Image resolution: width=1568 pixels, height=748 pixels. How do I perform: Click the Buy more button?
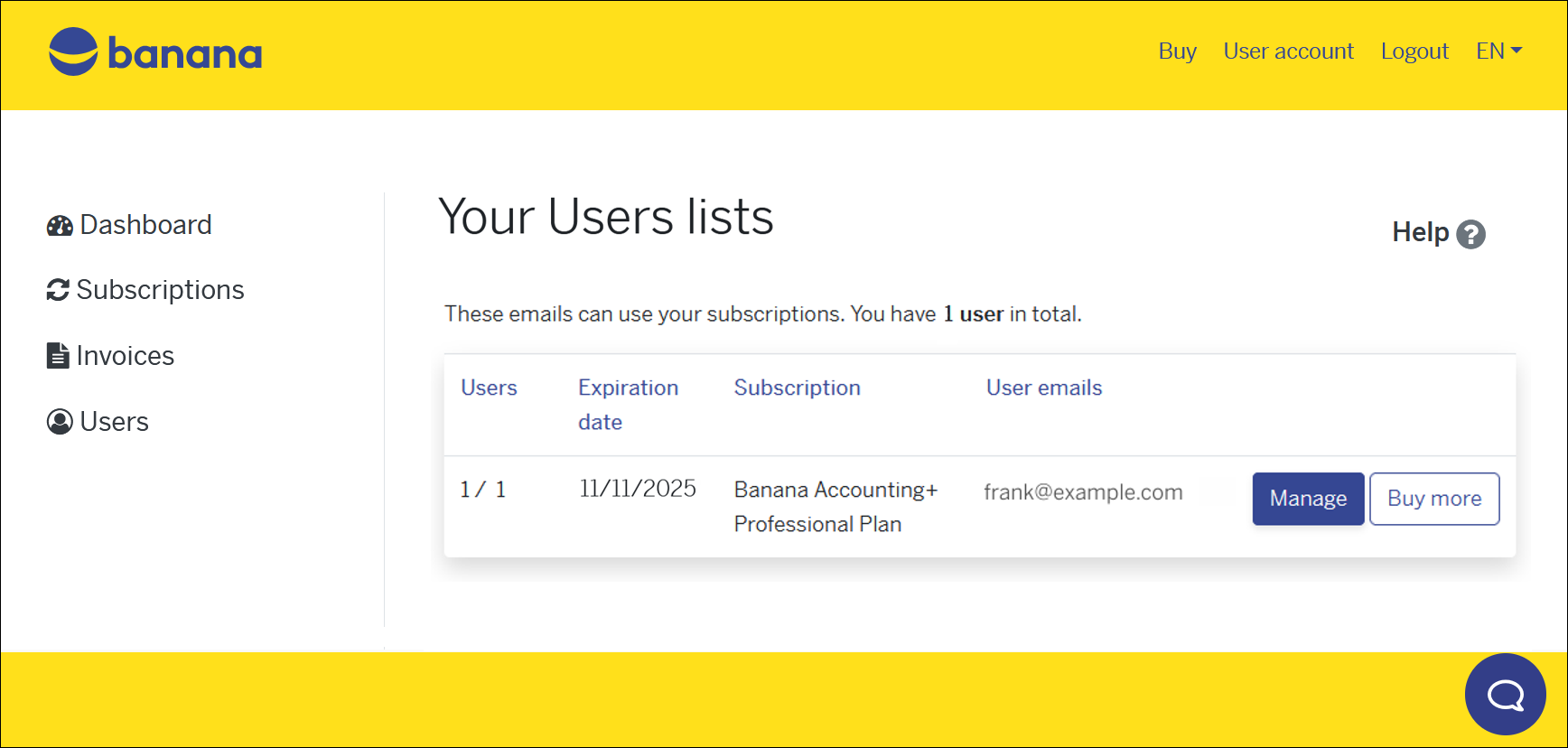[1434, 499]
